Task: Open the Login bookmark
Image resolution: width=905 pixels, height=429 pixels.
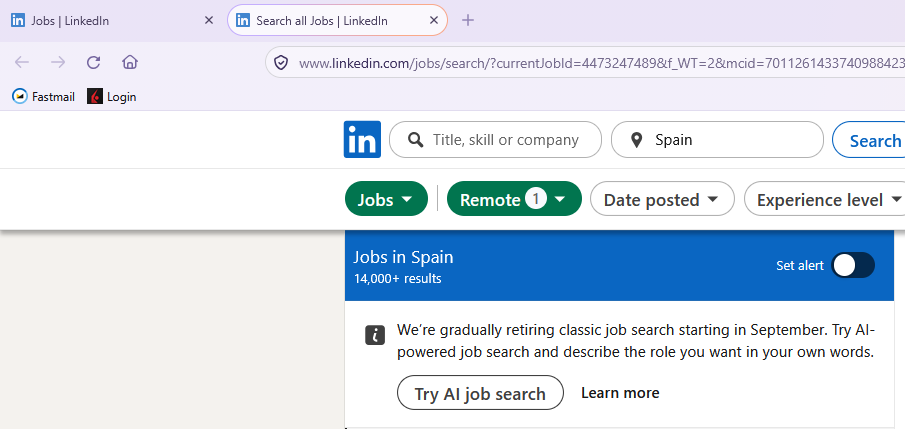Action: pos(112,96)
